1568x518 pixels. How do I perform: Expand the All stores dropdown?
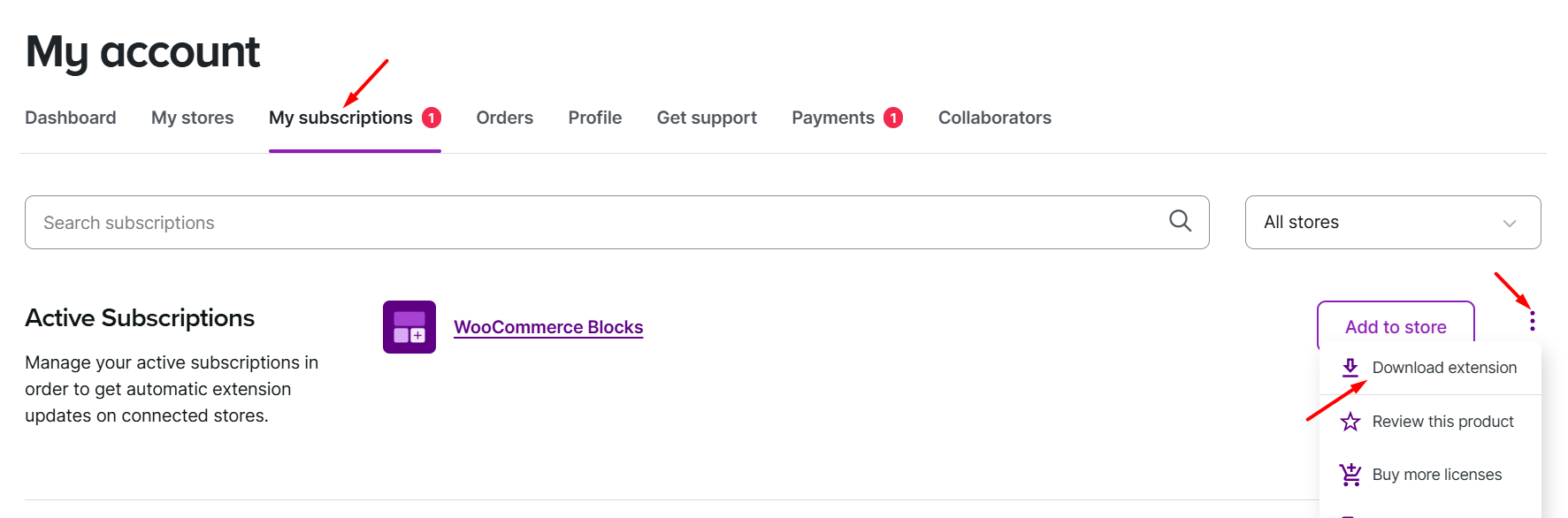1393,222
